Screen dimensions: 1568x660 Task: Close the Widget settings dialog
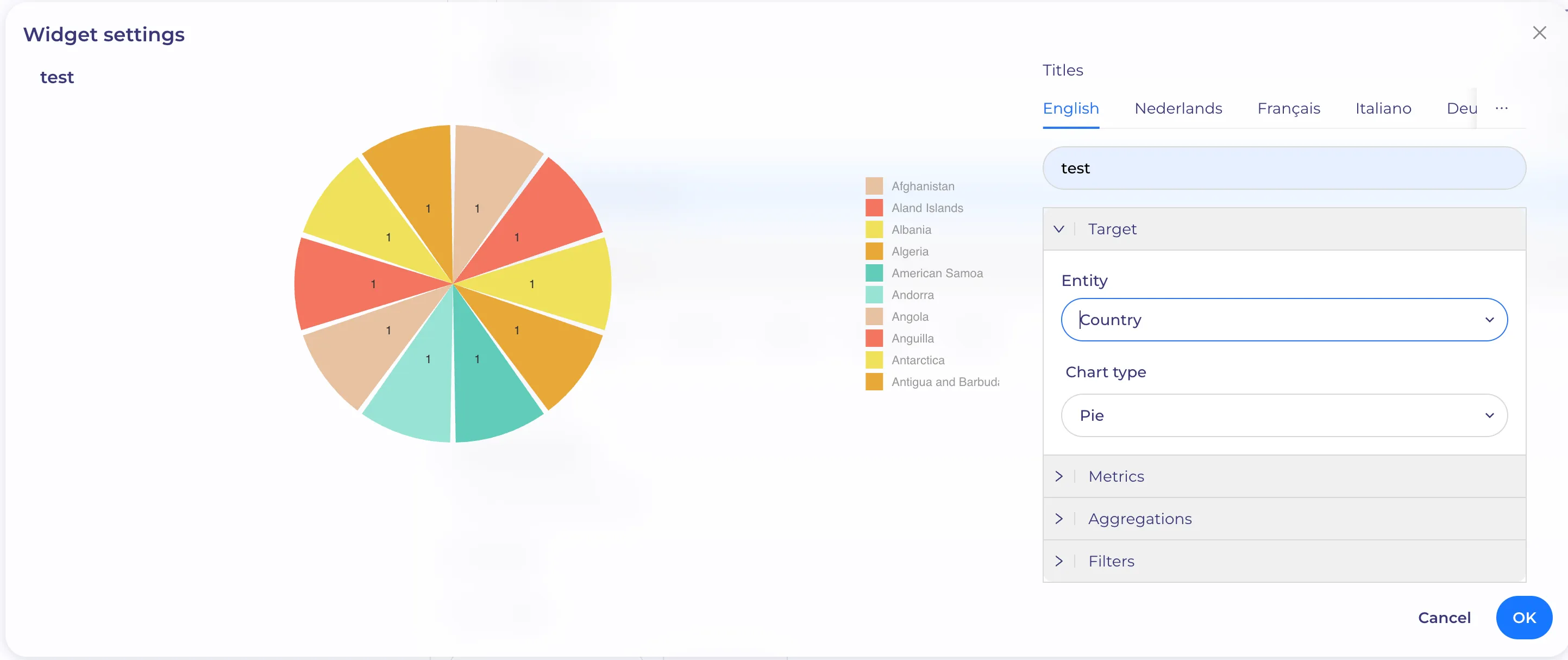coord(1539,33)
